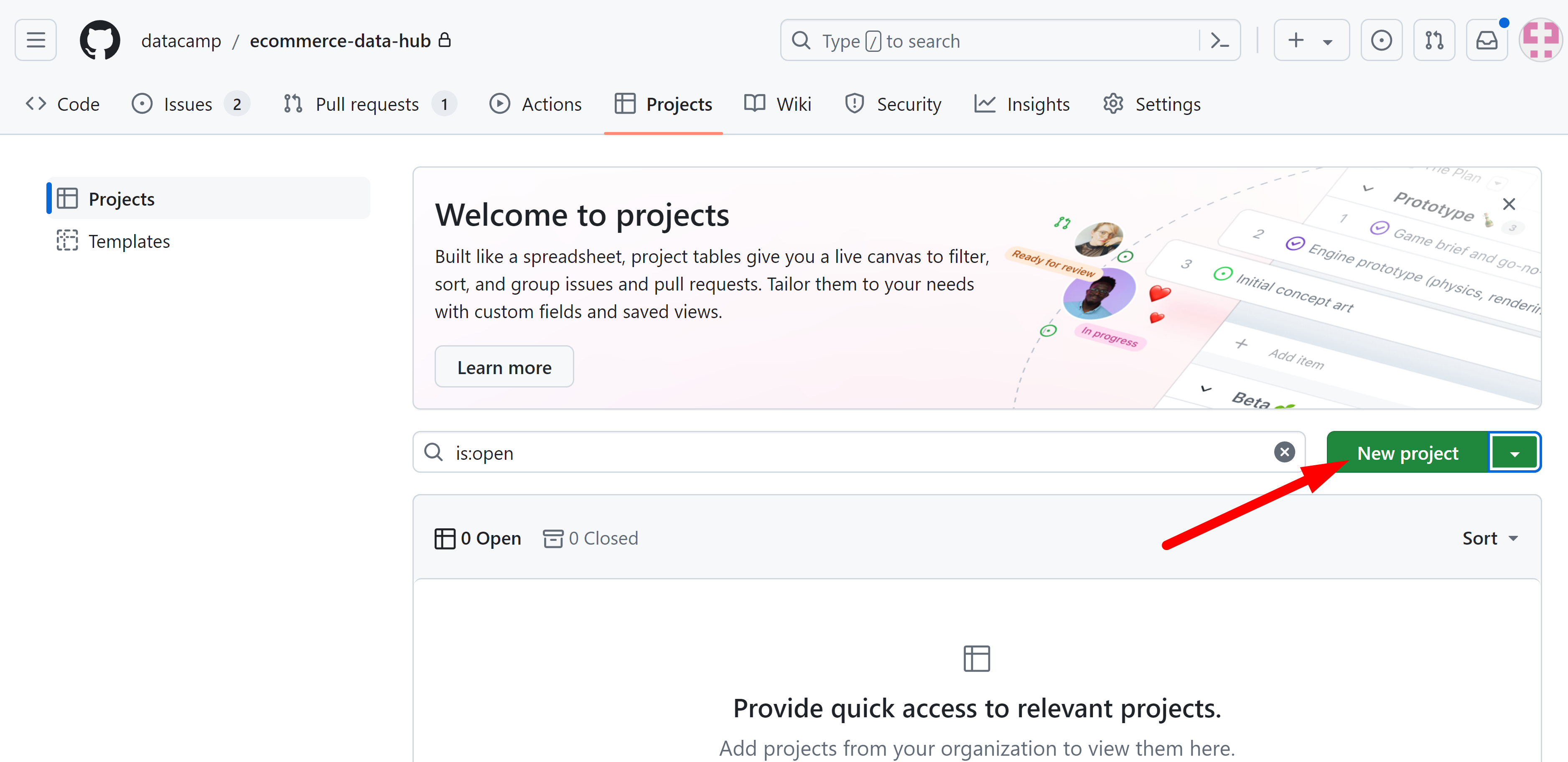Click the private lock icon beside repo name
Viewport: 1568px width, 762px height.
pos(445,40)
